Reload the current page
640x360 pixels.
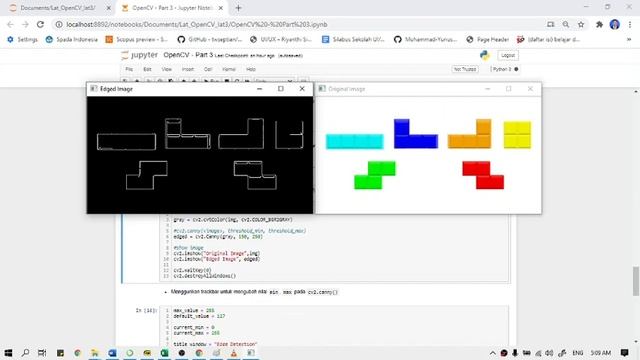pyautogui.click(x=40, y=24)
